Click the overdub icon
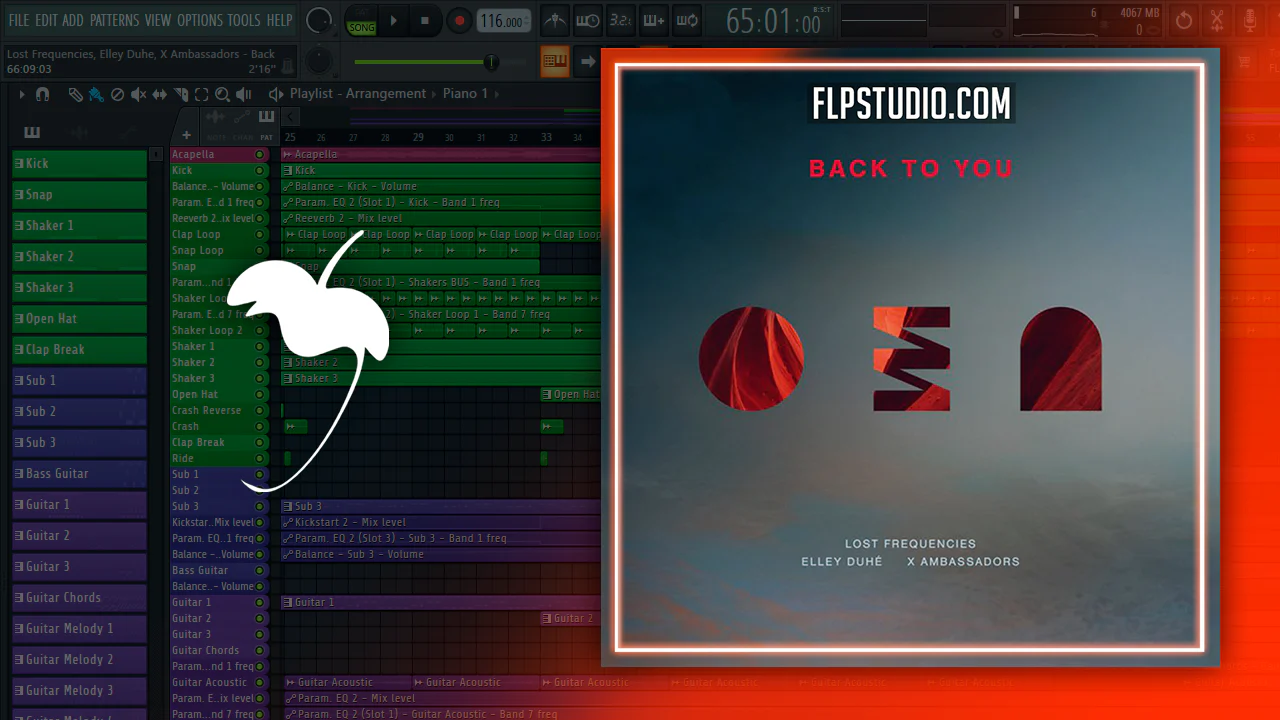 click(654, 20)
